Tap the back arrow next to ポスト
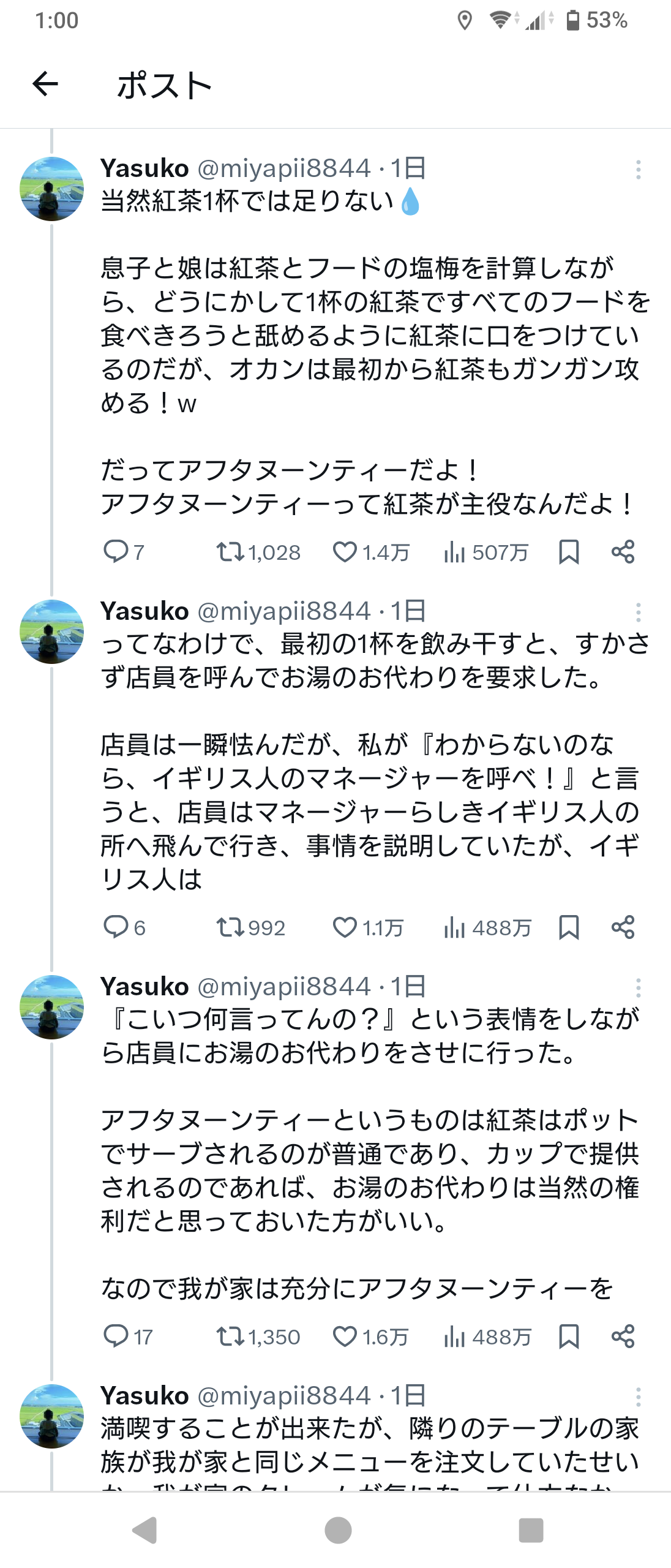 click(x=45, y=84)
